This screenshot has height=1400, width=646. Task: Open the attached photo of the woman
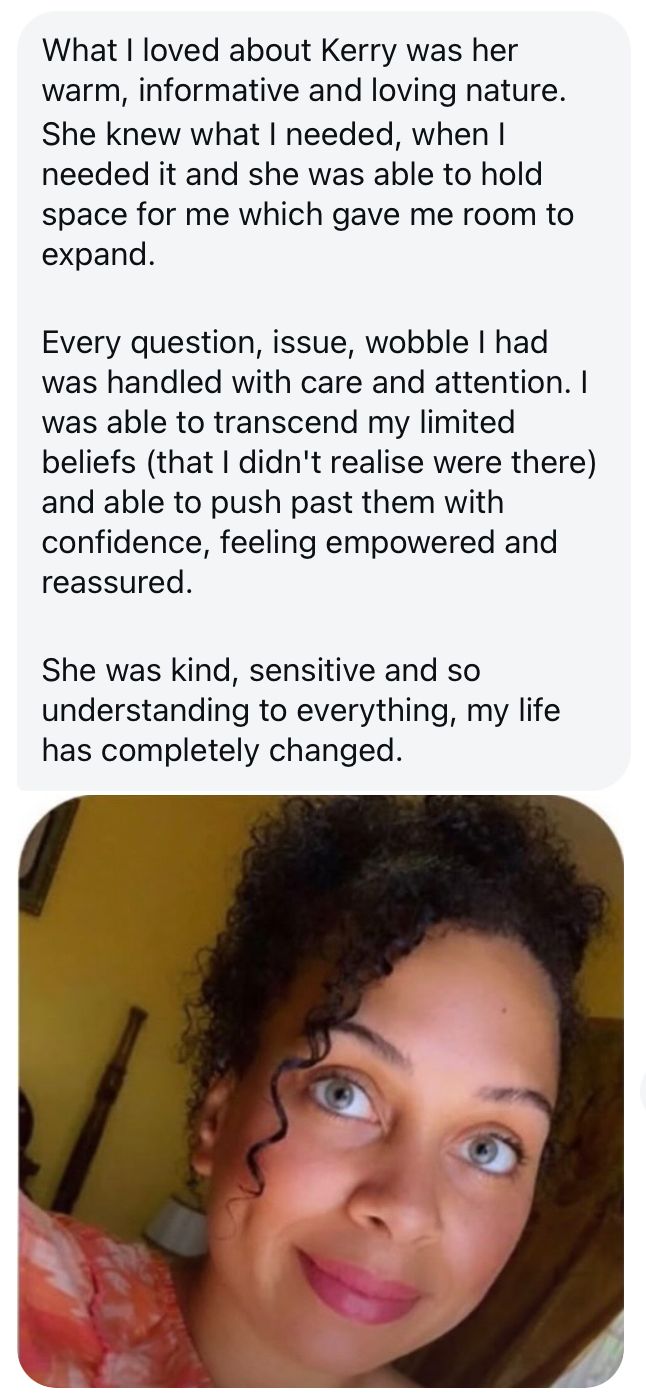(321, 1092)
